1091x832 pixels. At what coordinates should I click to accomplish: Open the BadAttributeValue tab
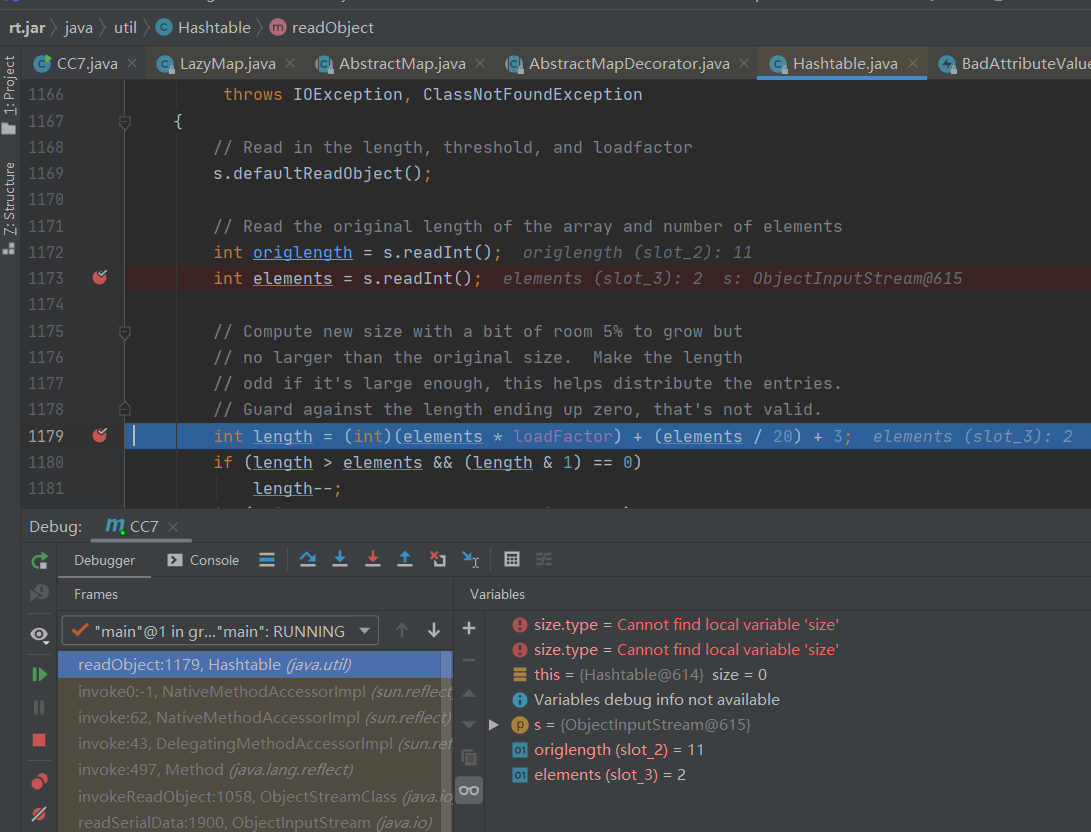1014,64
